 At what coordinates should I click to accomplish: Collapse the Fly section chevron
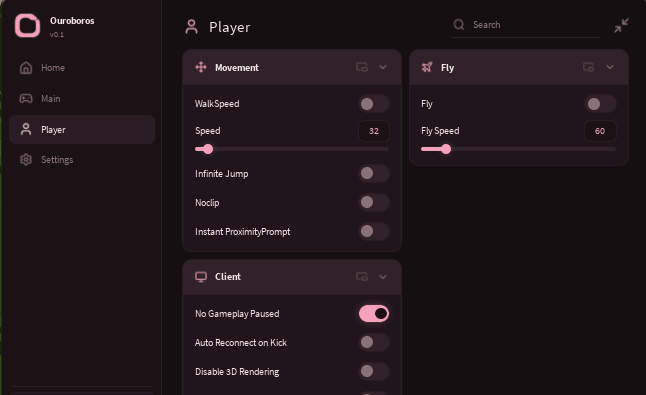[x=610, y=67]
